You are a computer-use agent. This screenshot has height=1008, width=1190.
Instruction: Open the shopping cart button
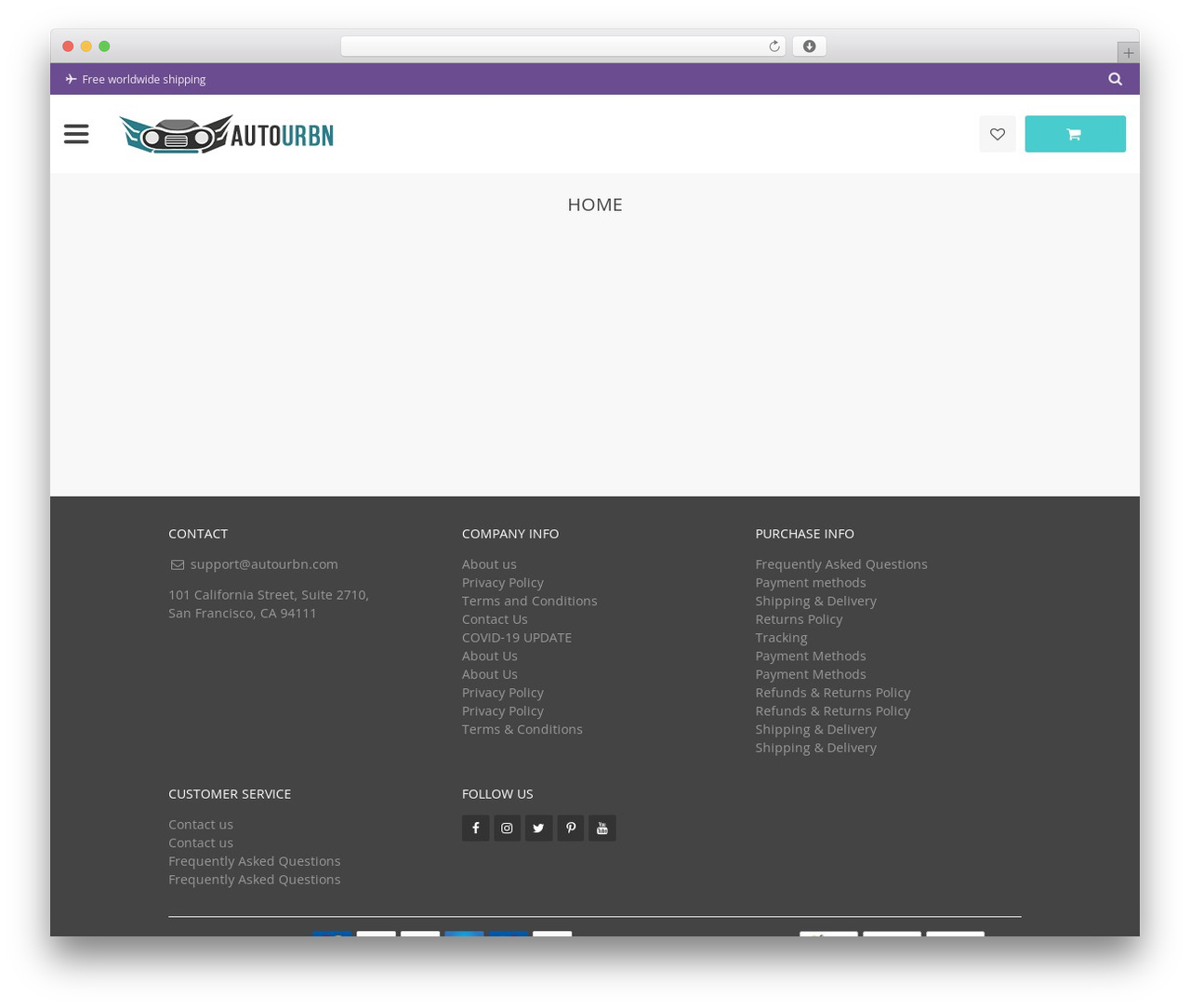pyautogui.click(x=1075, y=134)
